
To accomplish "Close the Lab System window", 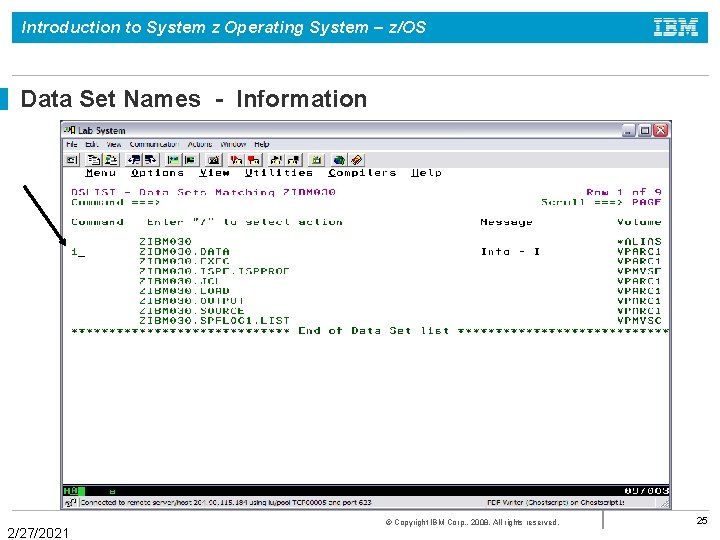I will [x=661, y=130].
